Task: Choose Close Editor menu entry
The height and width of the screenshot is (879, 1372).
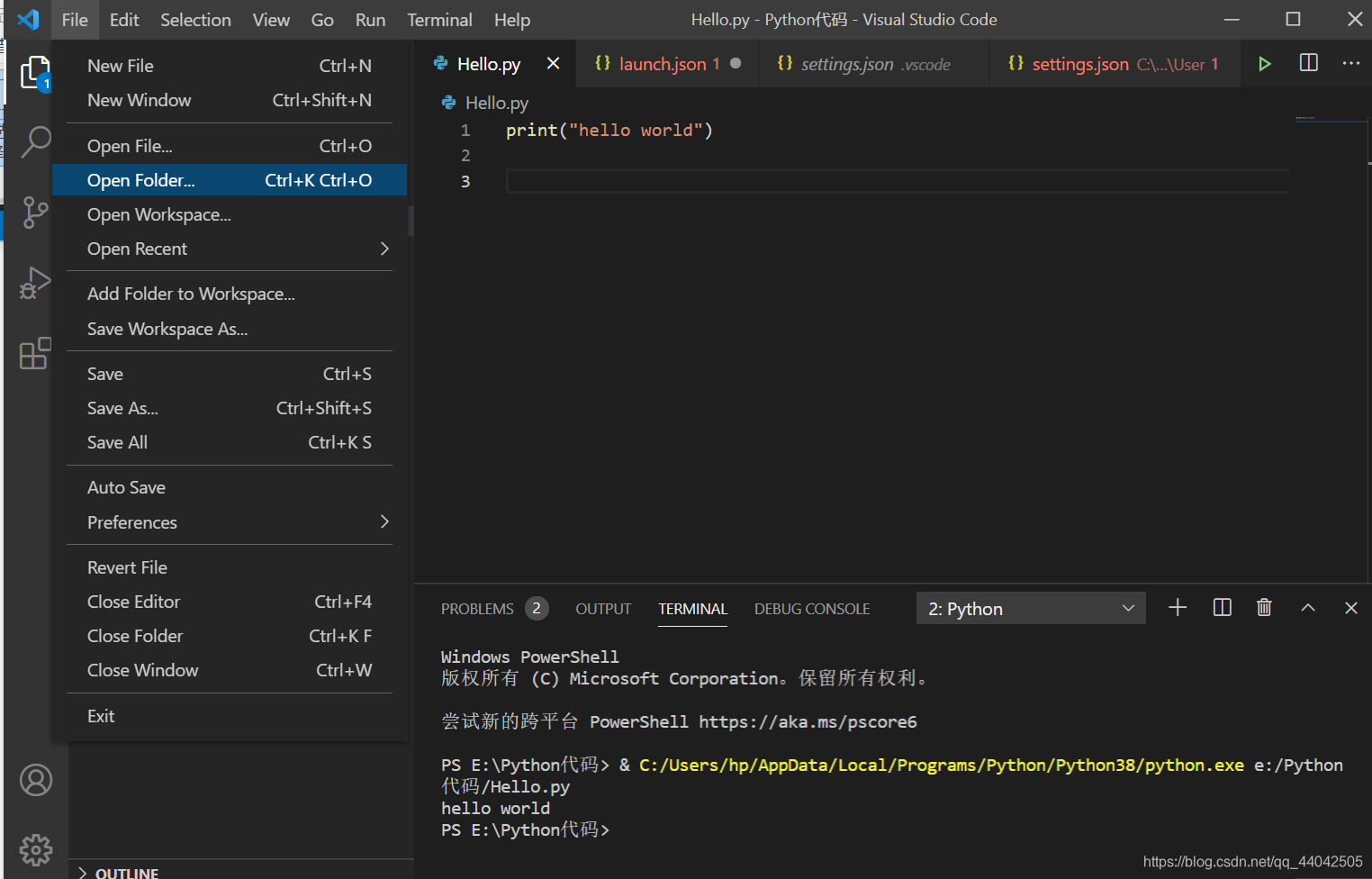Action: pyautogui.click(x=230, y=602)
